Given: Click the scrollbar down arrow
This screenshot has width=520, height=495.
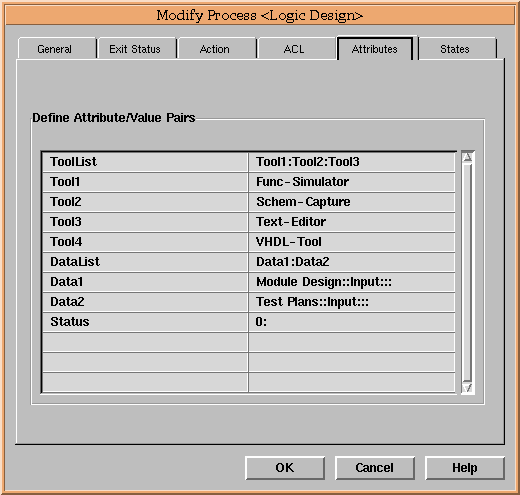Looking at the screenshot, I should pos(467,388).
